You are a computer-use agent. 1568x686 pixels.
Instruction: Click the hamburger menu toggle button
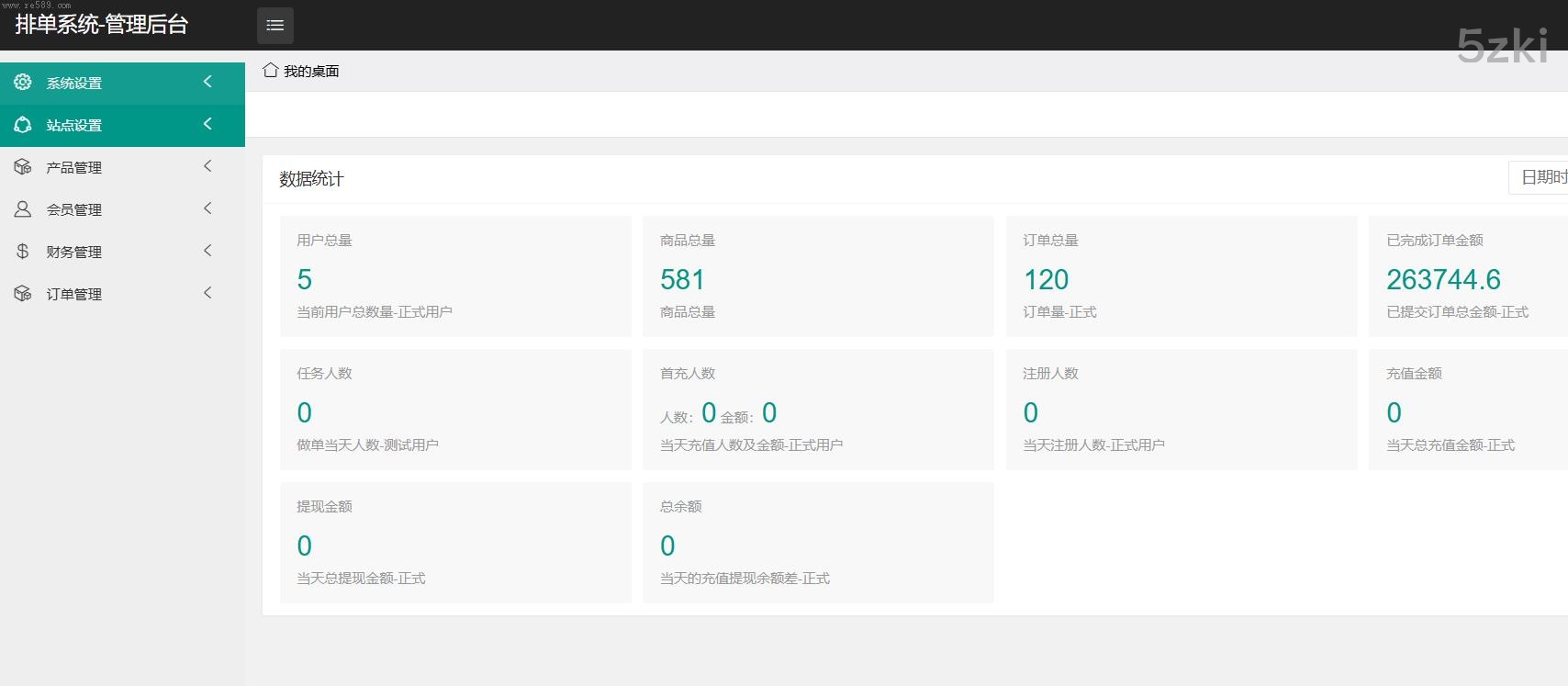(x=274, y=26)
